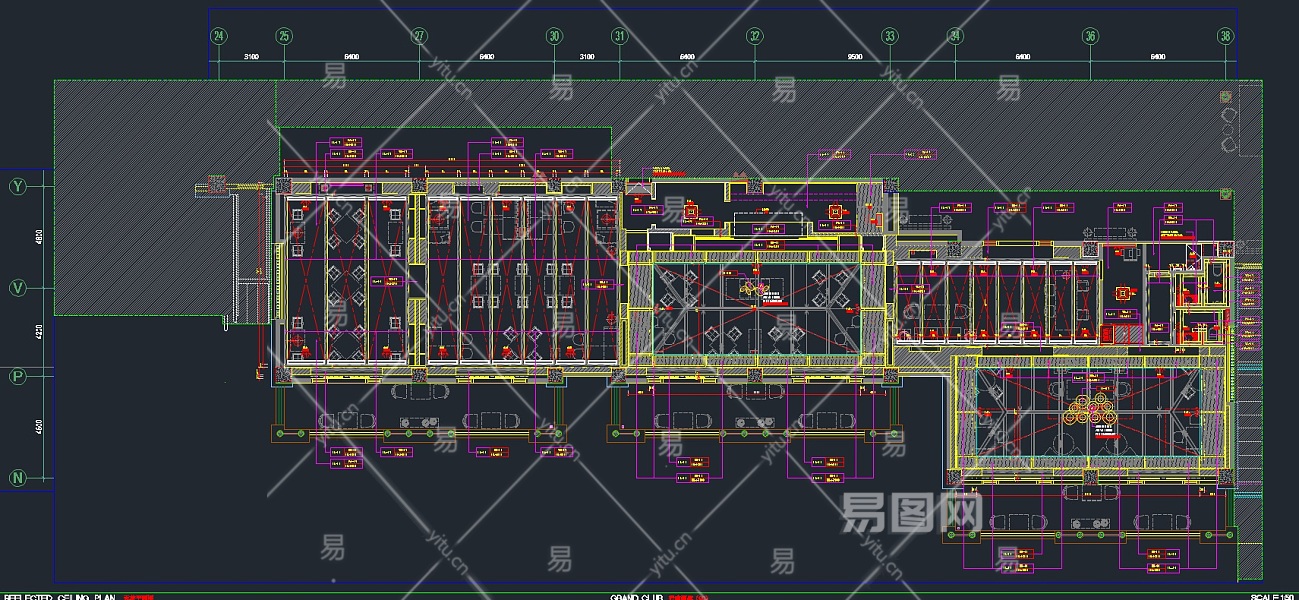This screenshot has width=1299, height=600.
Task: Pick grid axis bubble 33
Action: [x=889, y=36]
